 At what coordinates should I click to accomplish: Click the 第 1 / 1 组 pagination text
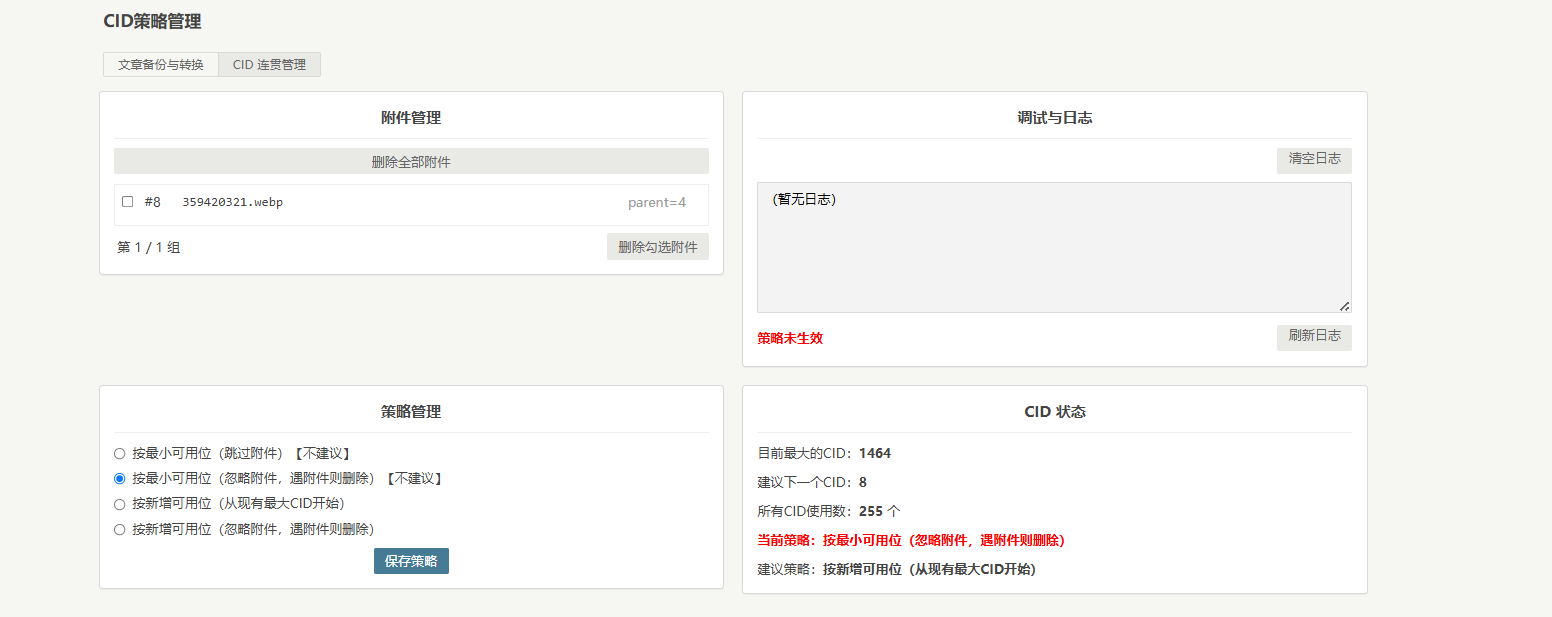149,248
